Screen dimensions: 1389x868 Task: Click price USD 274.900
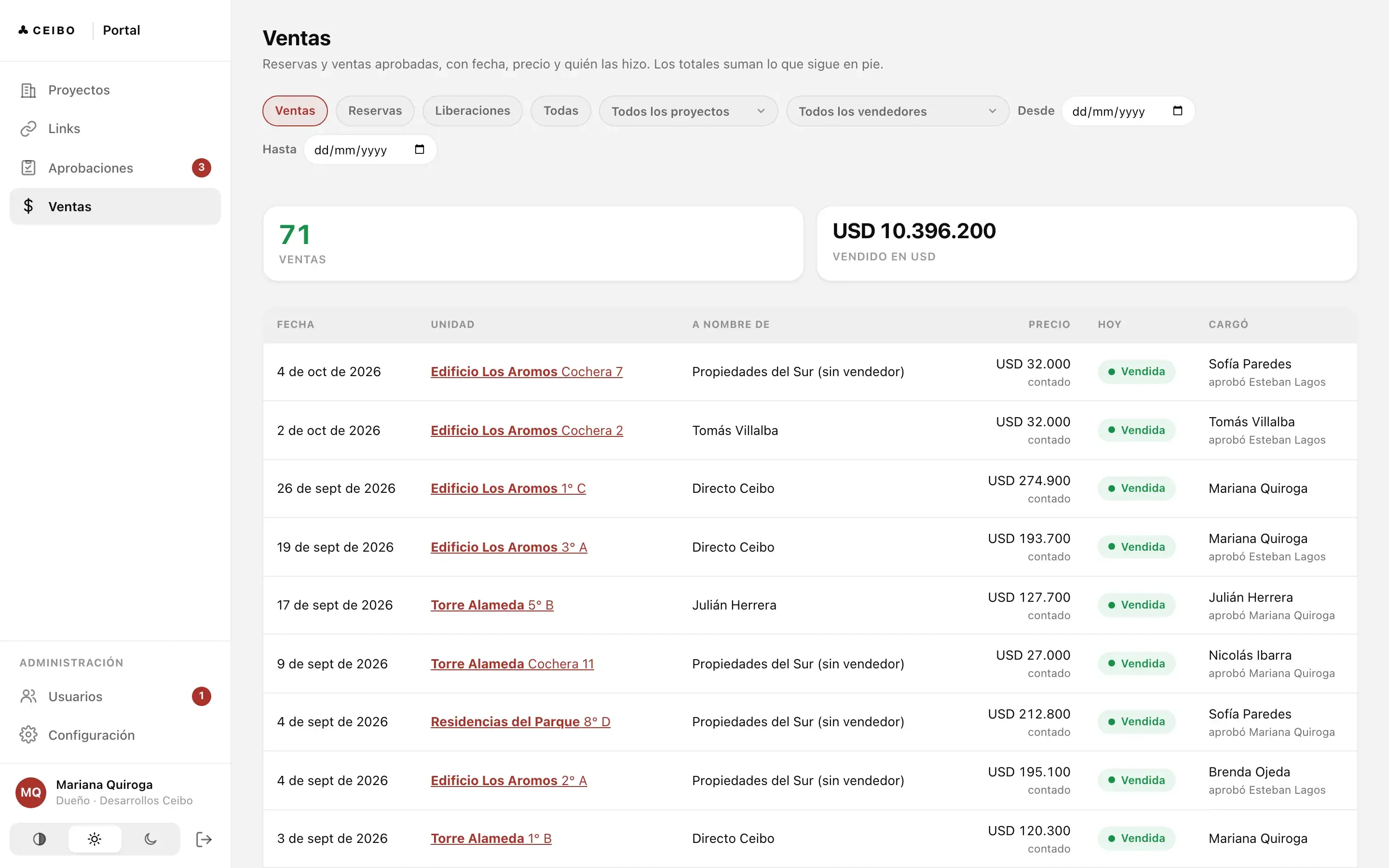pyautogui.click(x=1029, y=480)
